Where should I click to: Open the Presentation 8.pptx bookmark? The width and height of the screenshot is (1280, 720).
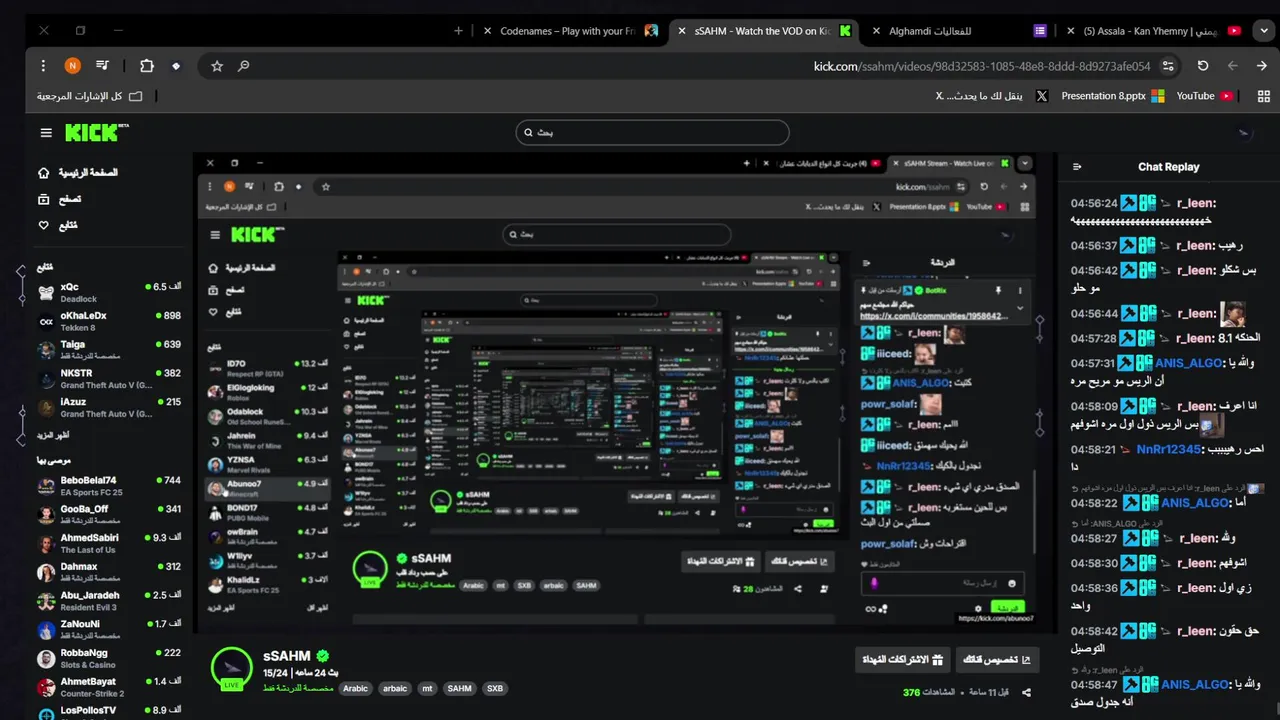1112,96
